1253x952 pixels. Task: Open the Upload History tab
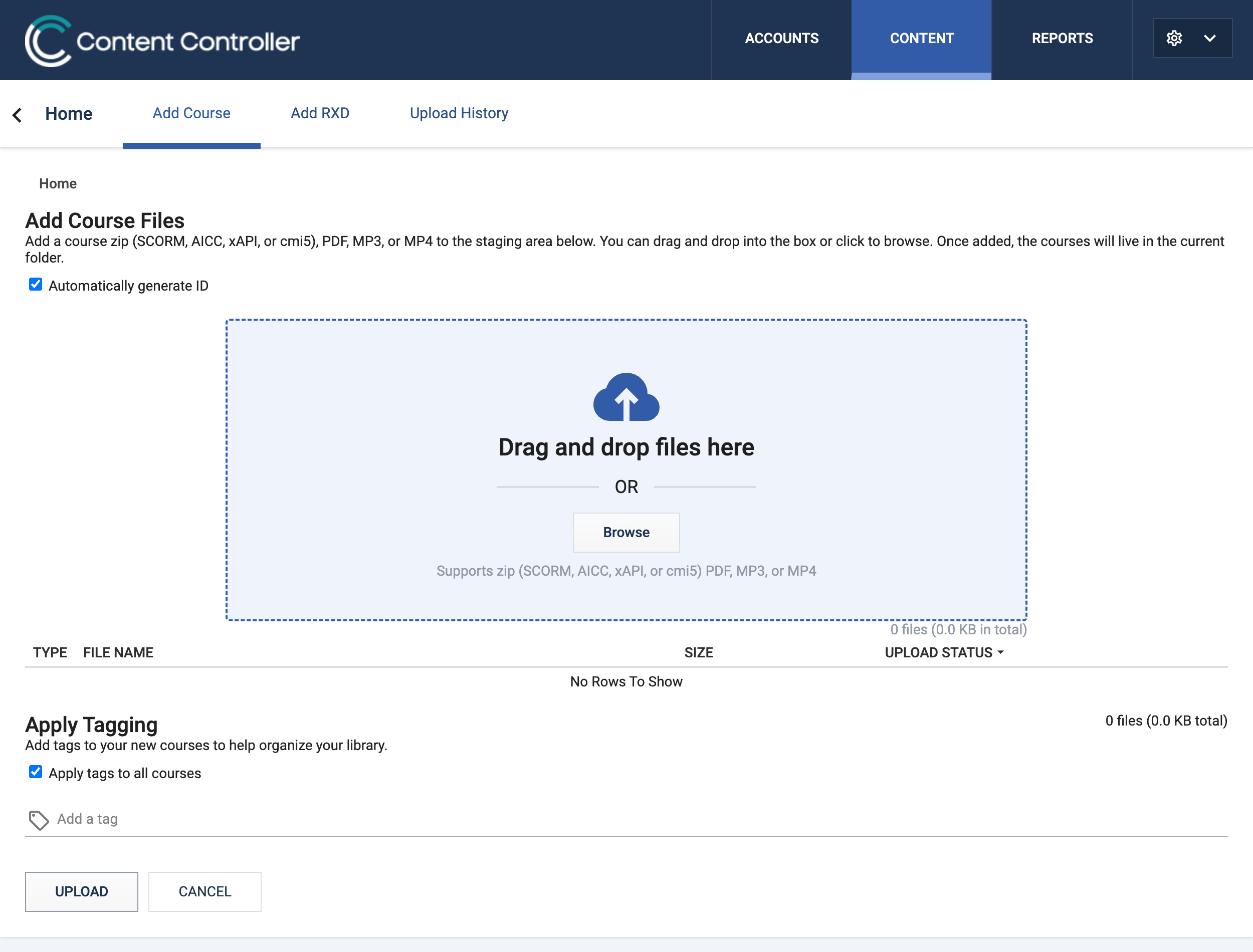pyautogui.click(x=459, y=113)
